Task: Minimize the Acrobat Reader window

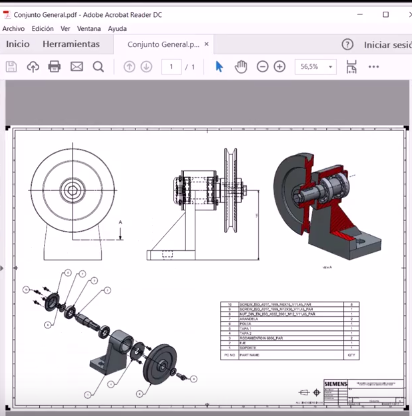Action: click(360, 15)
